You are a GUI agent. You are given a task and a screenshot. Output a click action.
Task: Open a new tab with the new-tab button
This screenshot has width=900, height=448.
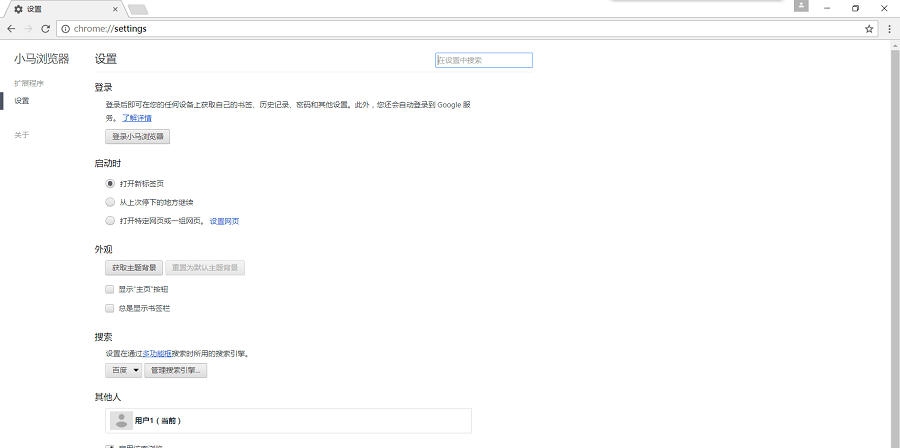138,9
